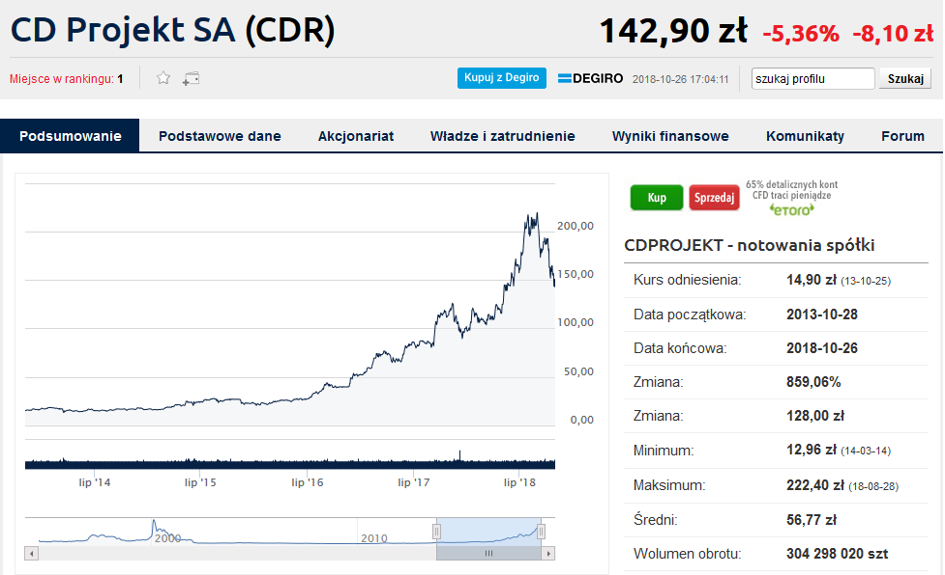Click the 50,00 y-axis label
945x575 pixels.
(579, 371)
